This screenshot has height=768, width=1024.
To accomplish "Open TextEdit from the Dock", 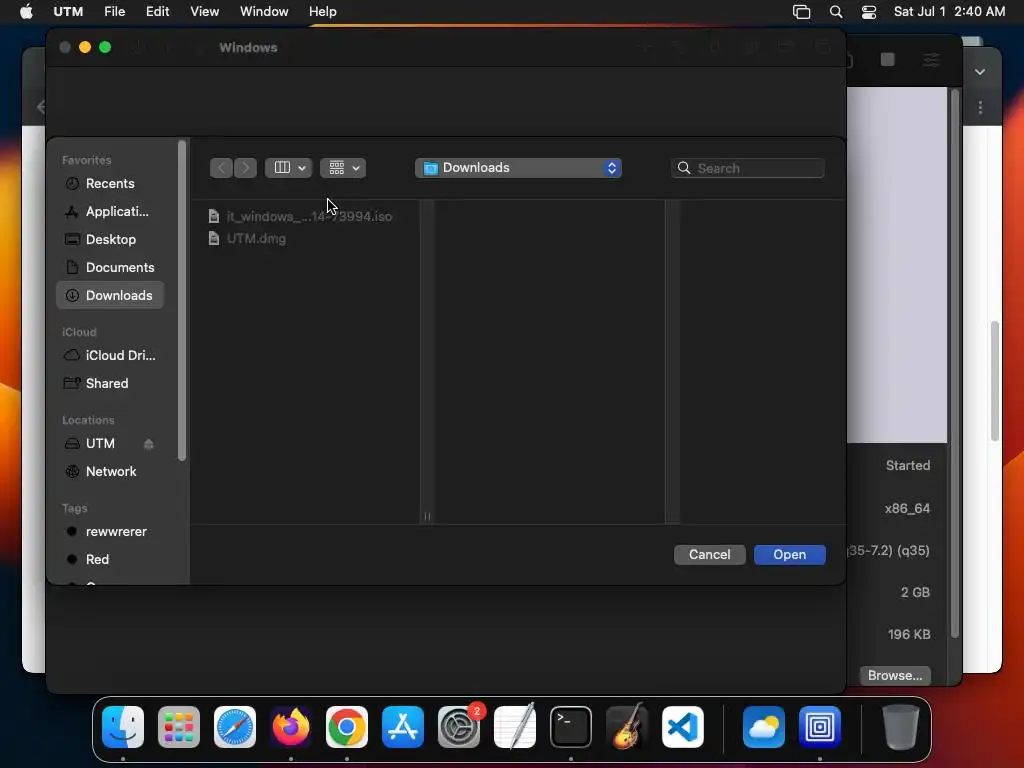I will pos(515,727).
